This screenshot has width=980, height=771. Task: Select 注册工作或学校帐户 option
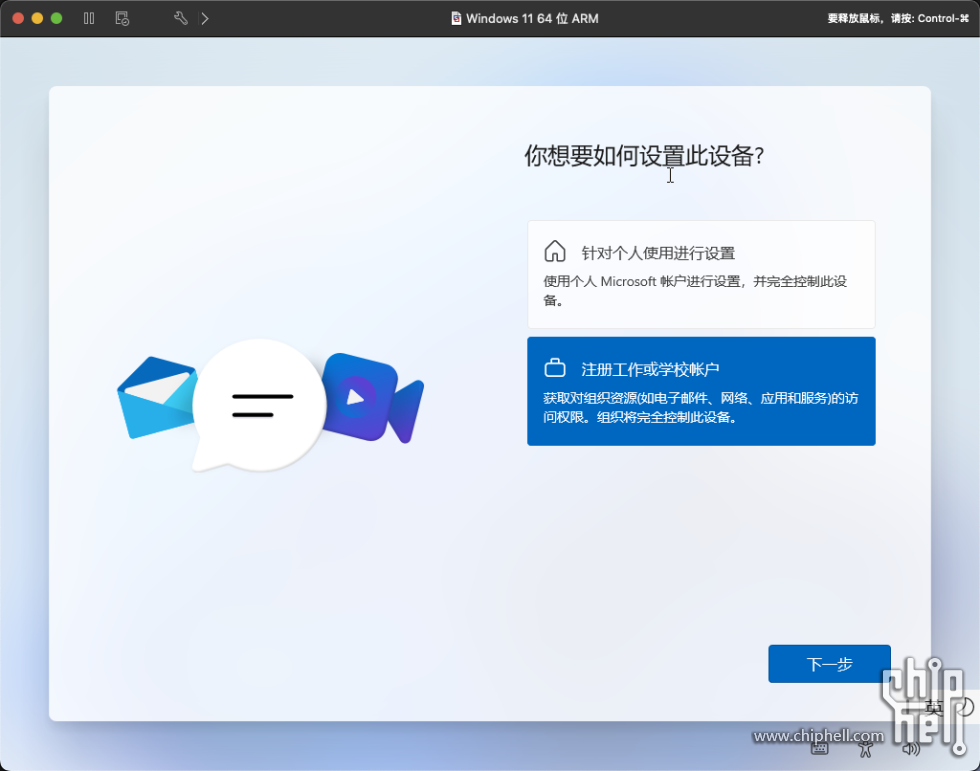click(x=701, y=391)
